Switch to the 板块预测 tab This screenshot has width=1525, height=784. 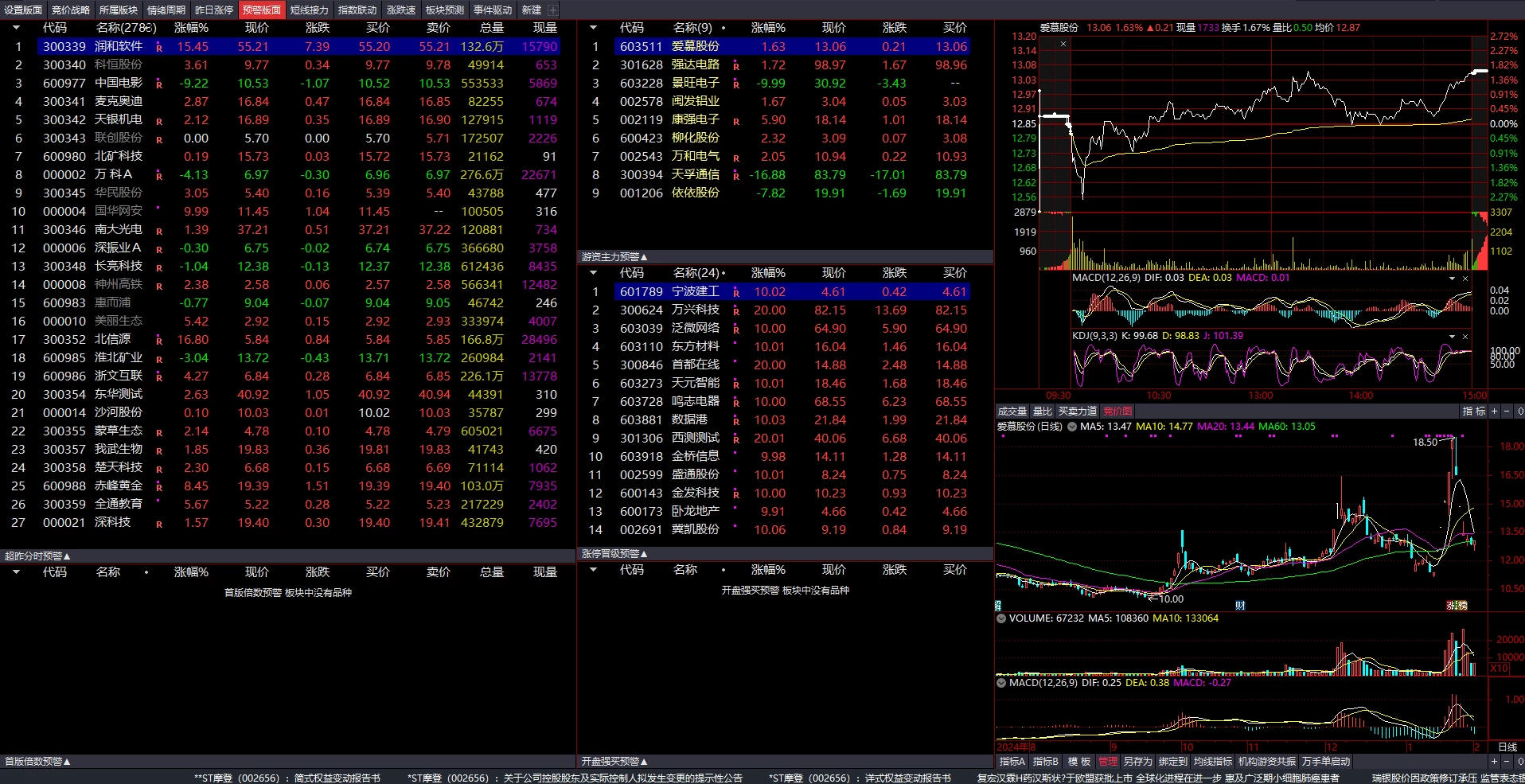pyautogui.click(x=444, y=10)
